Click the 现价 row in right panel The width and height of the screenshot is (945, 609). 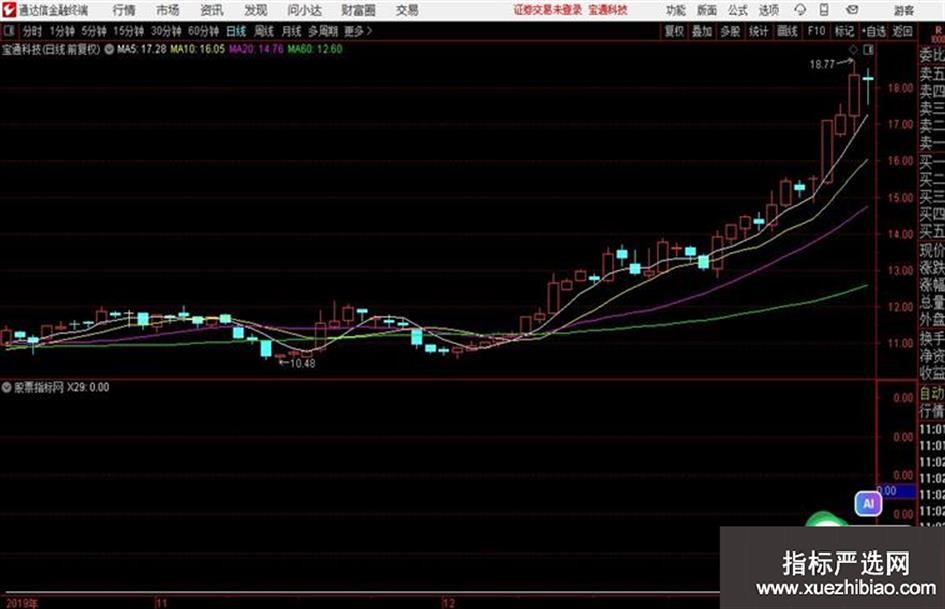tap(932, 250)
